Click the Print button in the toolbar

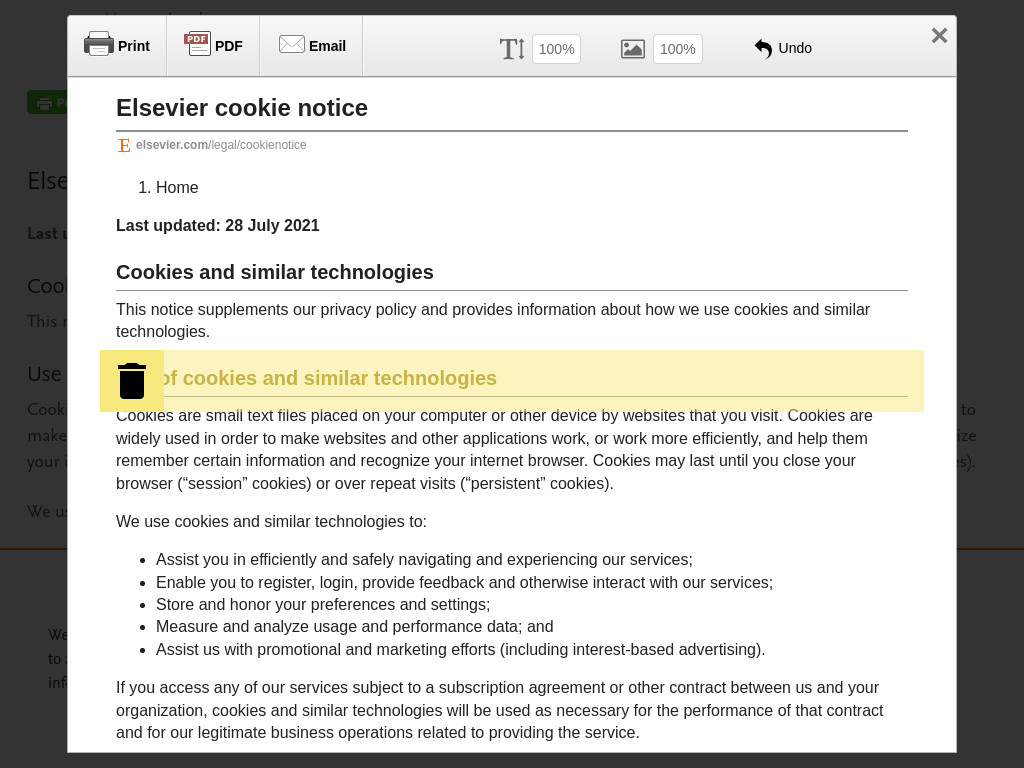point(117,46)
